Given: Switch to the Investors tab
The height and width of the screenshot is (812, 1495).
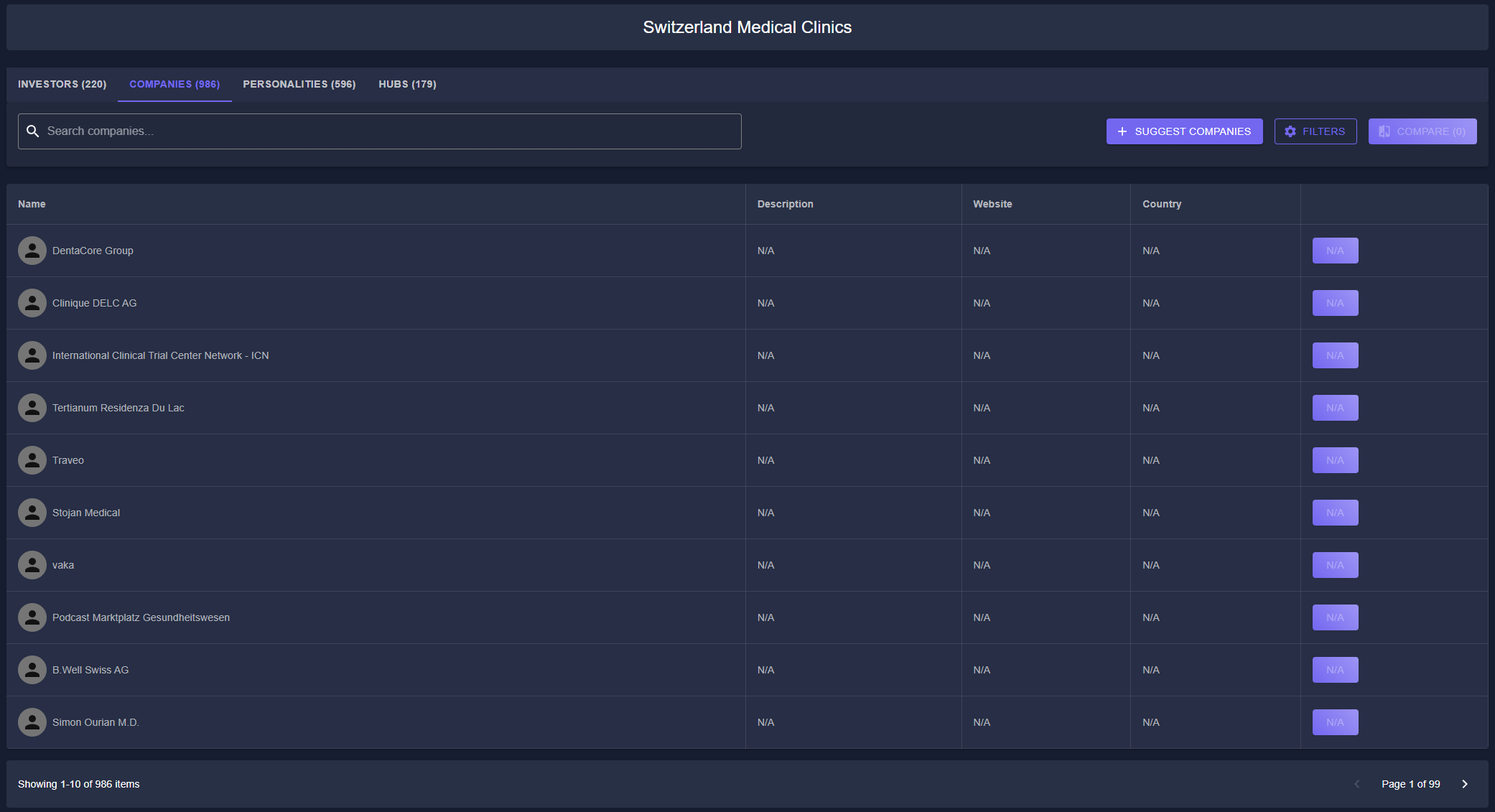Looking at the screenshot, I should [62, 84].
